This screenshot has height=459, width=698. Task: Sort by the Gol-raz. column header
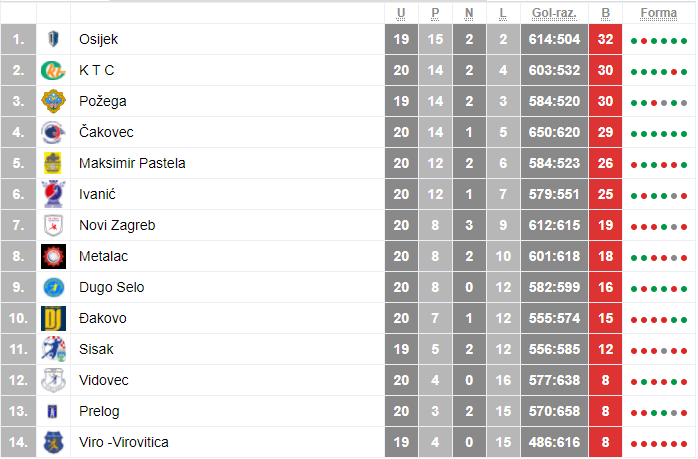coord(553,12)
